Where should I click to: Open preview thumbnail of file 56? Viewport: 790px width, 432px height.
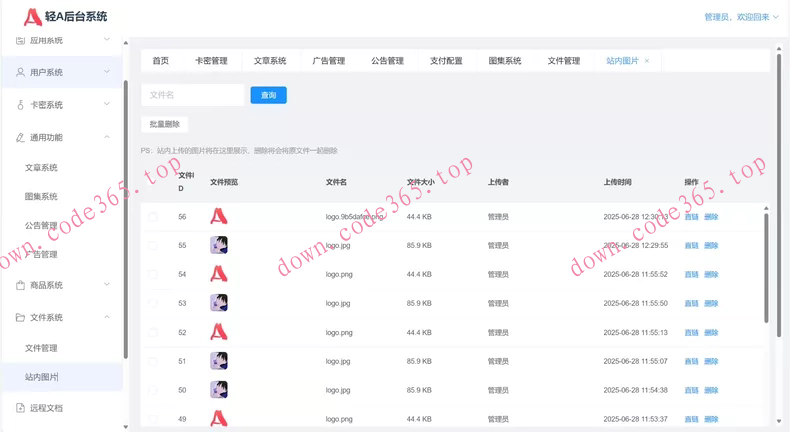click(219, 216)
